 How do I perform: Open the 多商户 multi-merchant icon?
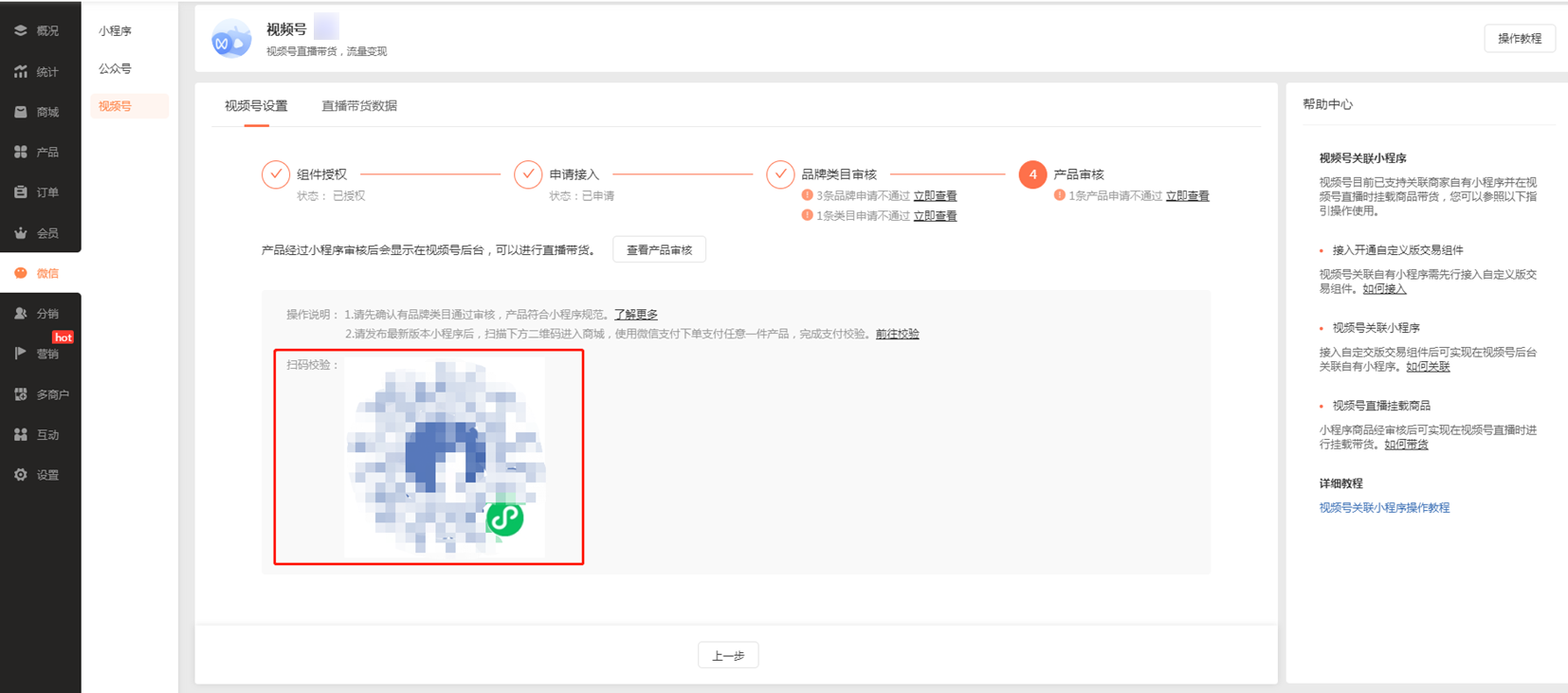tap(20, 394)
